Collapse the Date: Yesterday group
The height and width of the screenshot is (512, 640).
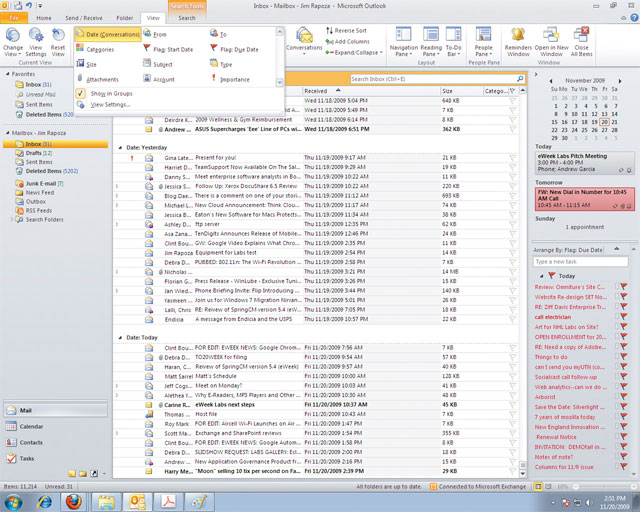(120, 147)
